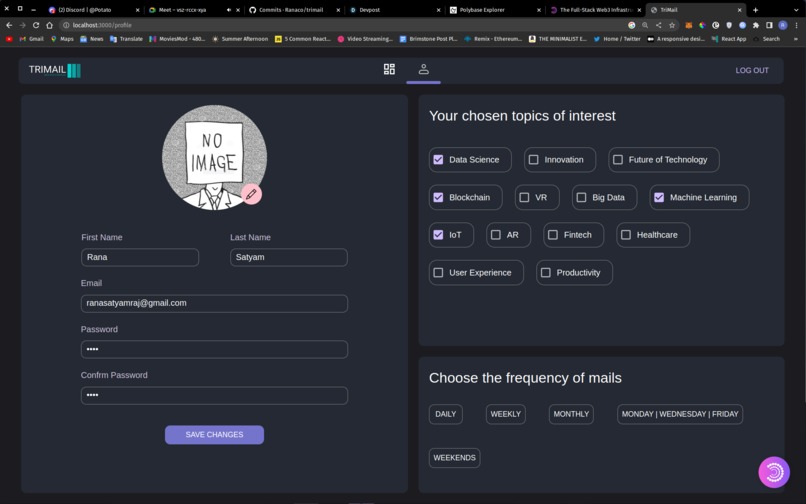
Task: Open a new browser tab with plus
Action: click(x=755, y=10)
